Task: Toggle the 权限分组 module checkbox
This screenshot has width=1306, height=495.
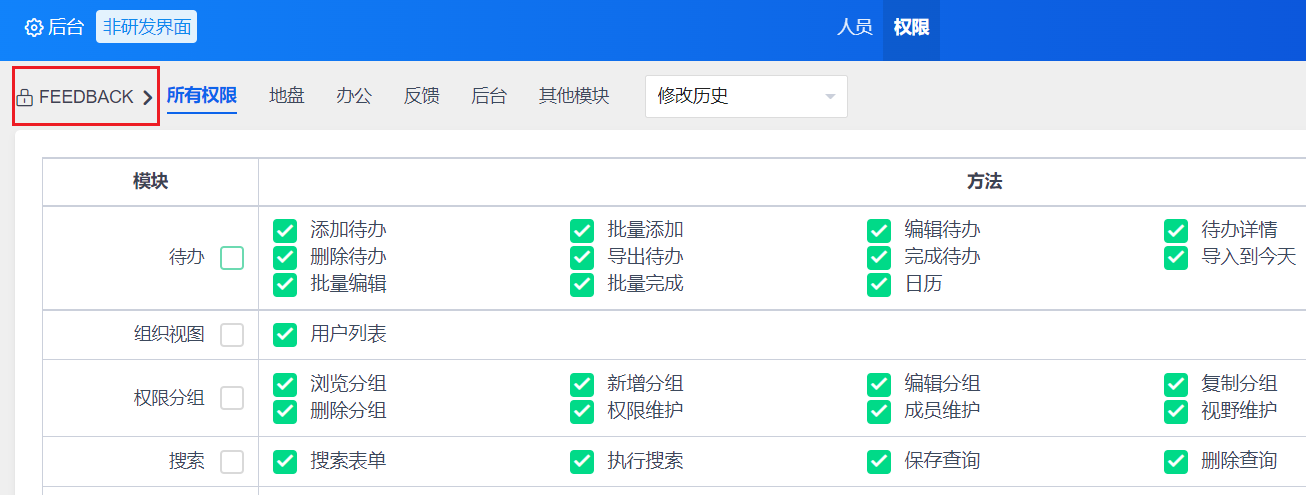Action: coord(232,398)
